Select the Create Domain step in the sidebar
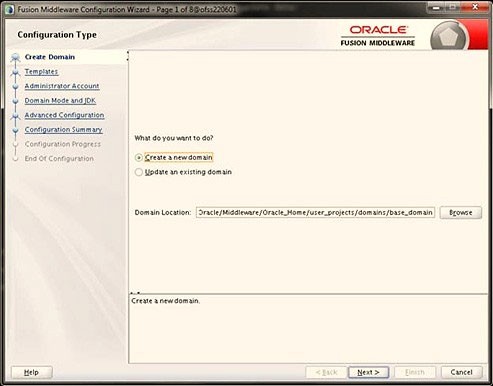Viewport: 493px width, 386px height. (x=50, y=57)
